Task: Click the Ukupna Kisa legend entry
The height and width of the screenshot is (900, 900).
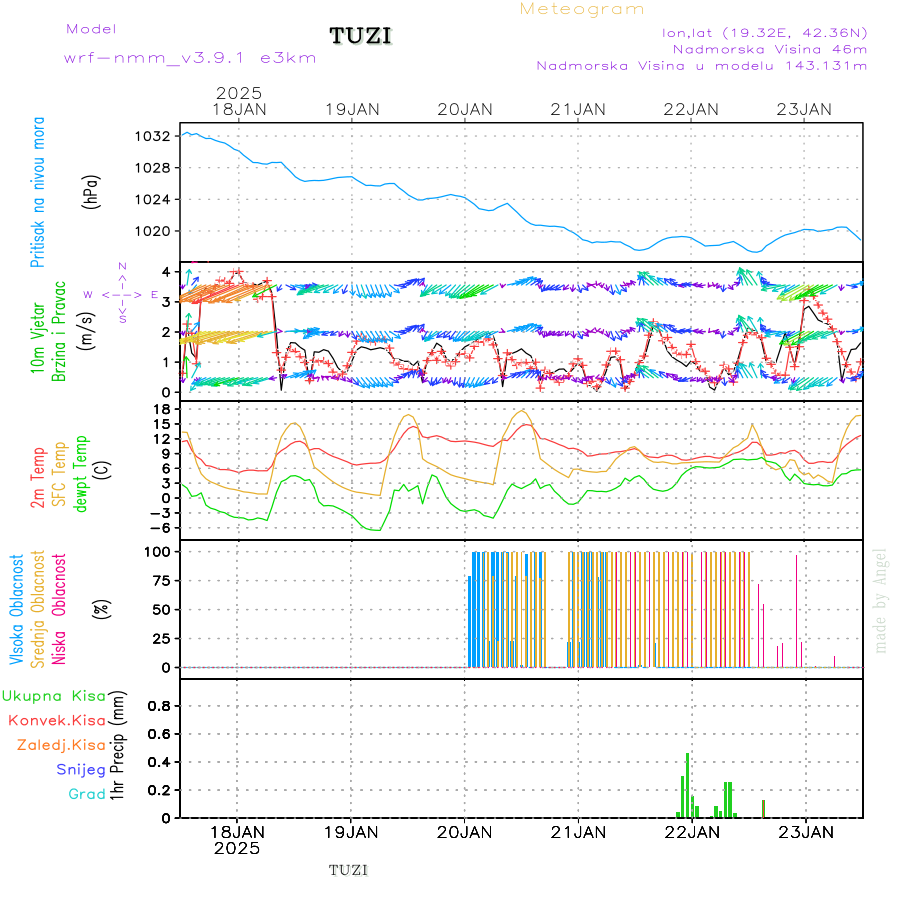Action: 53,695
